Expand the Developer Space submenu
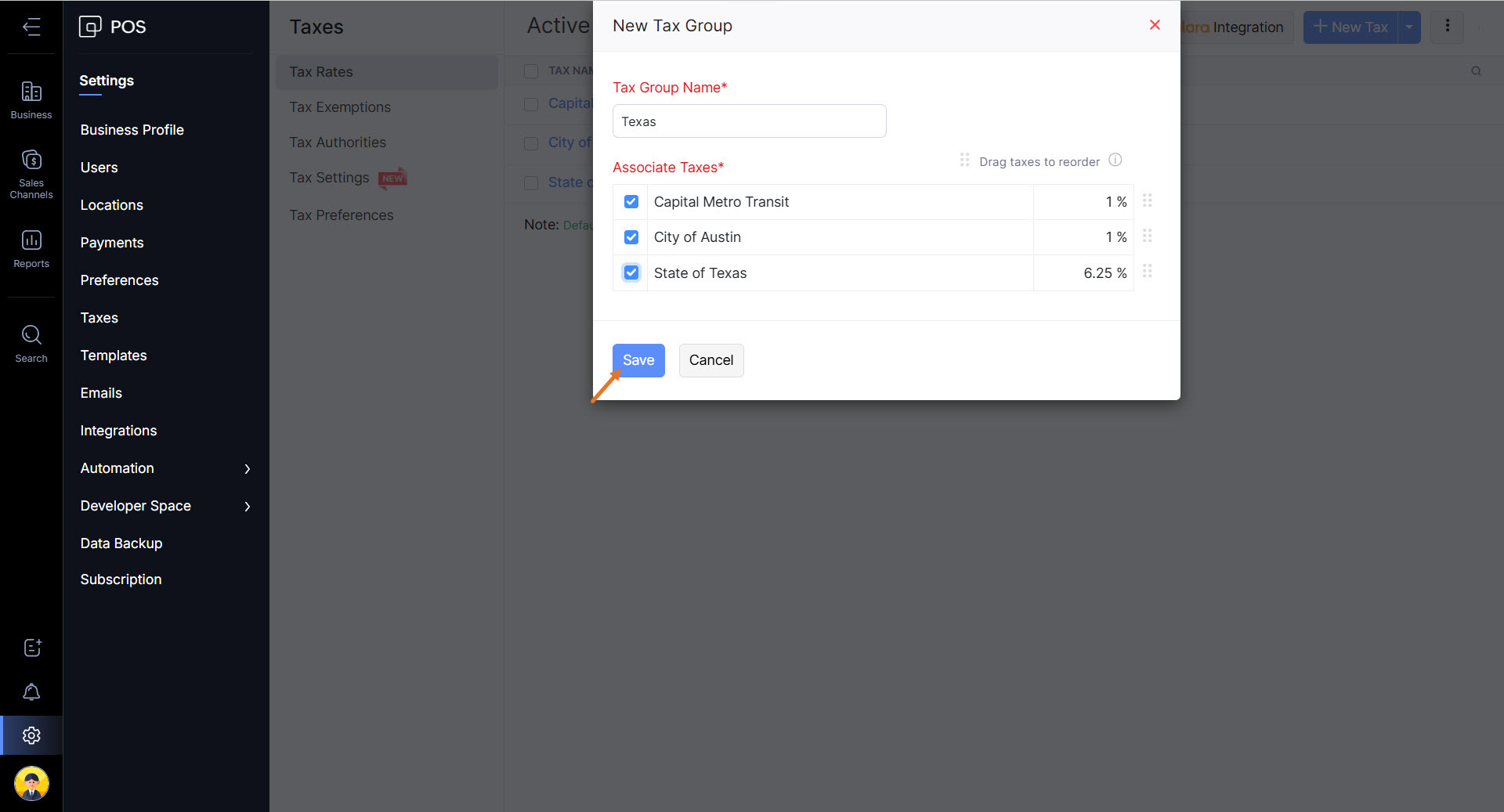Image resolution: width=1504 pixels, height=812 pixels. click(x=248, y=507)
